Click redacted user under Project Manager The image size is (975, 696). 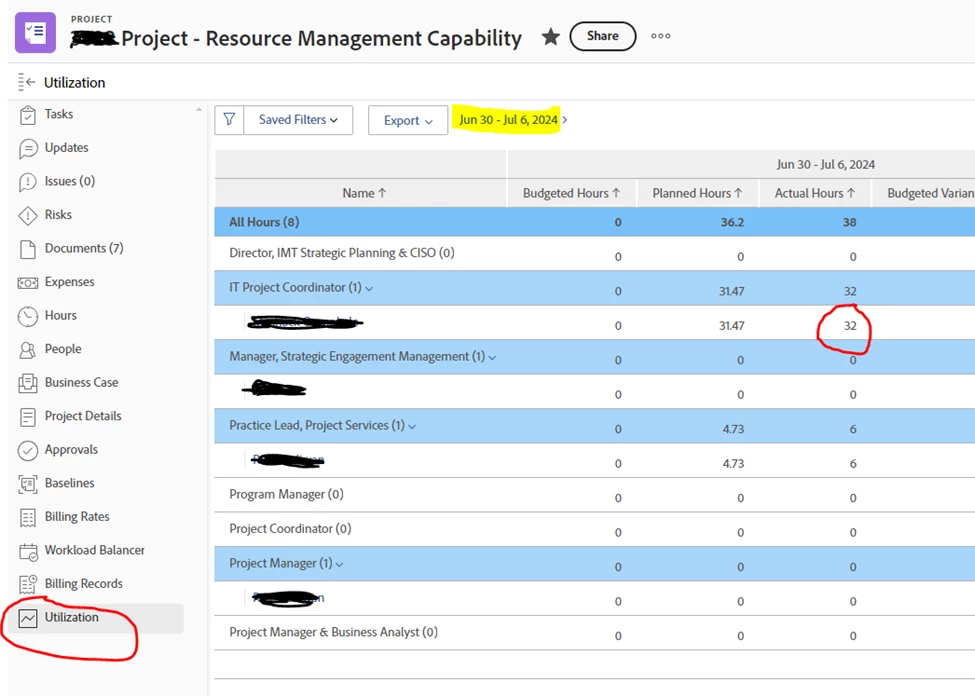[288, 599]
